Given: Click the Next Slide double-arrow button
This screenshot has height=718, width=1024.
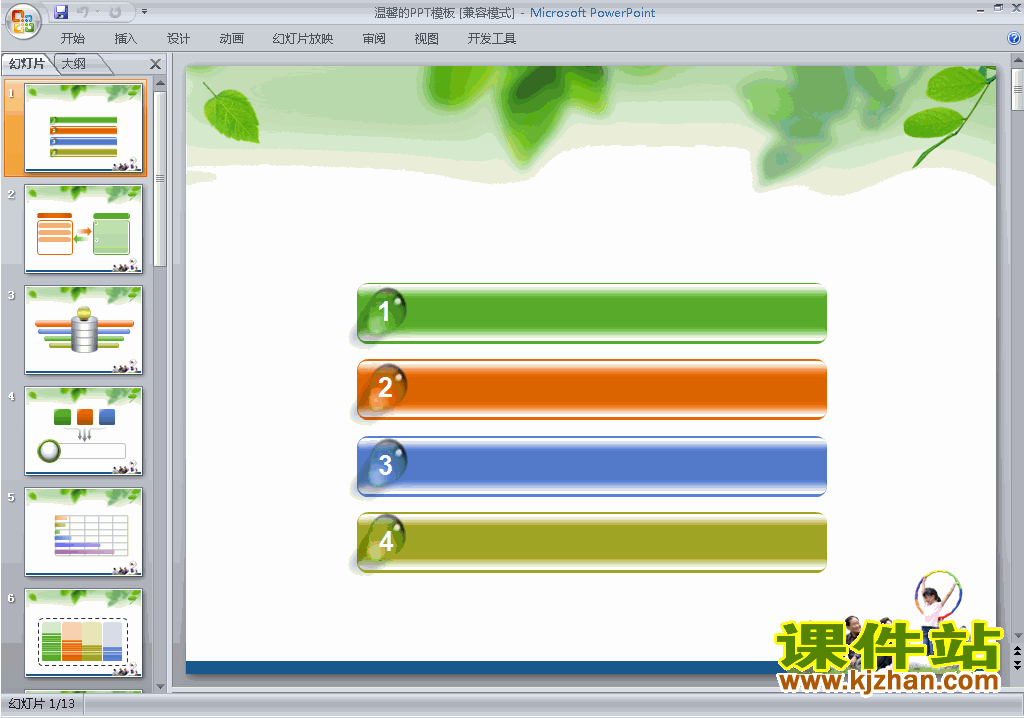Looking at the screenshot, I should tap(1017, 664).
